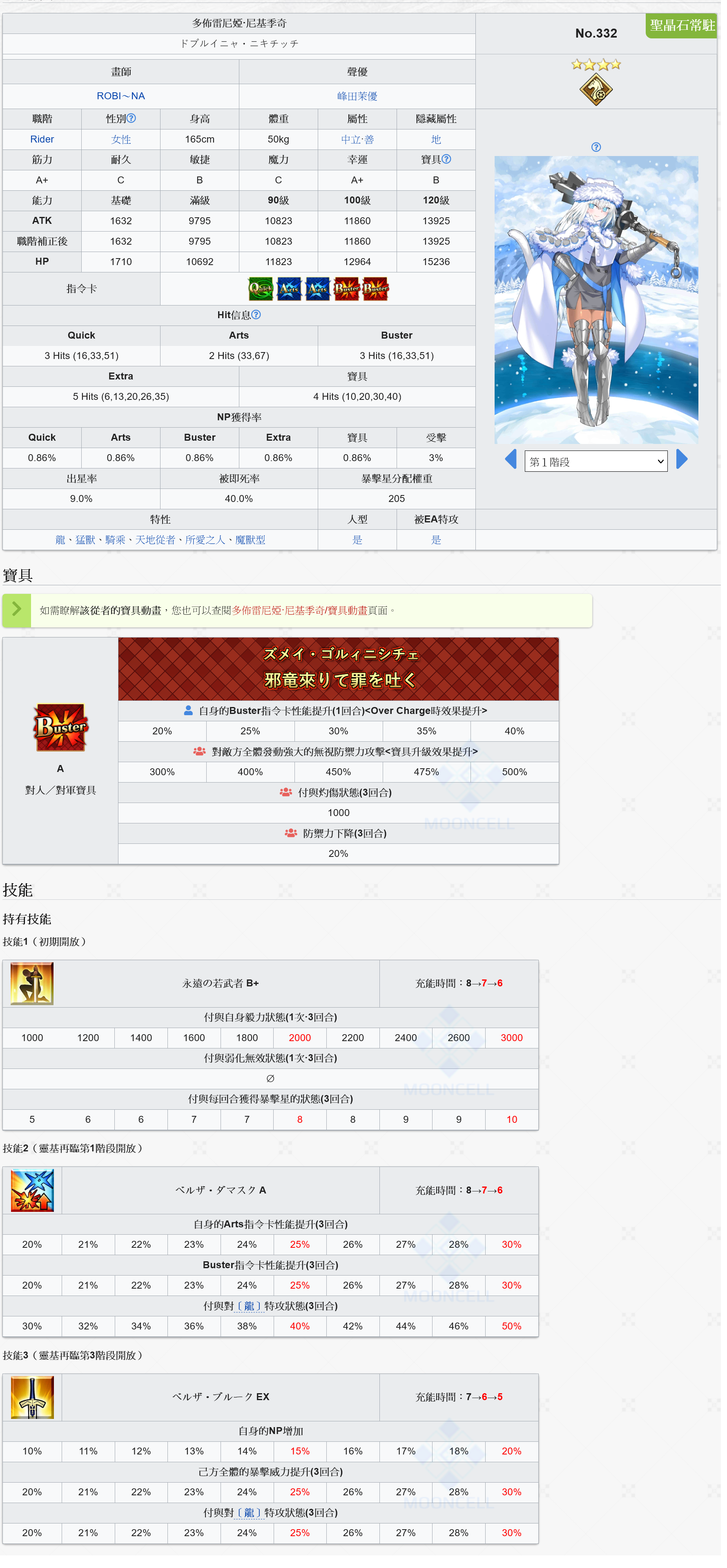
Task: Click the help icon next to 性別
Action: point(132,119)
